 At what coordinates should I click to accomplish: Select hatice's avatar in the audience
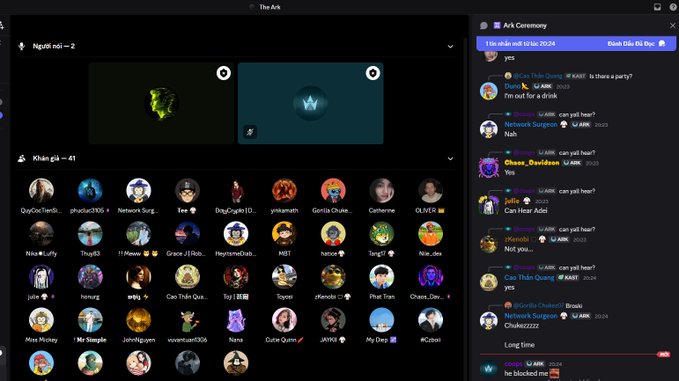click(333, 234)
